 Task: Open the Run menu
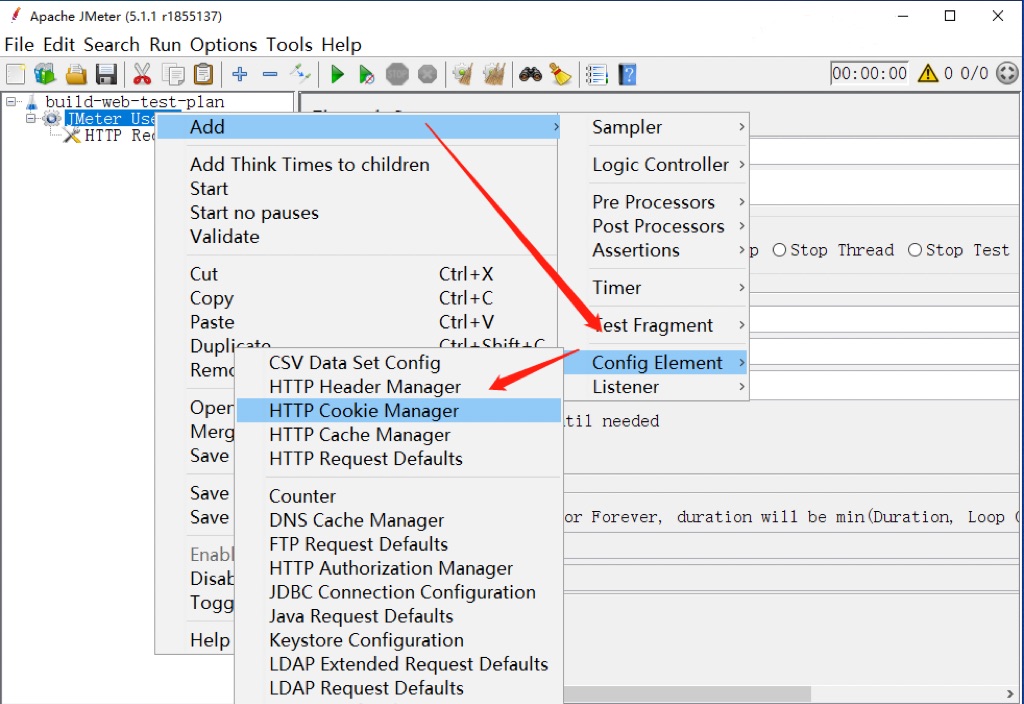165,44
